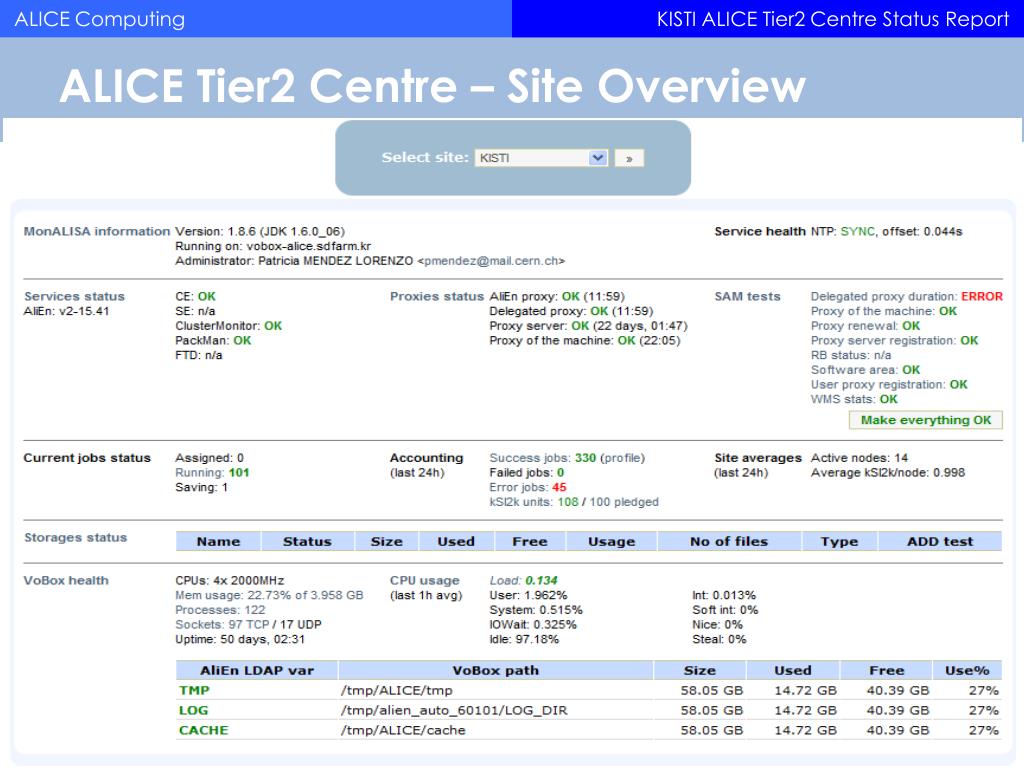Click the WMS stats SAM test
The height and width of the screenshot is (768, 1024).
pos(854,400)
